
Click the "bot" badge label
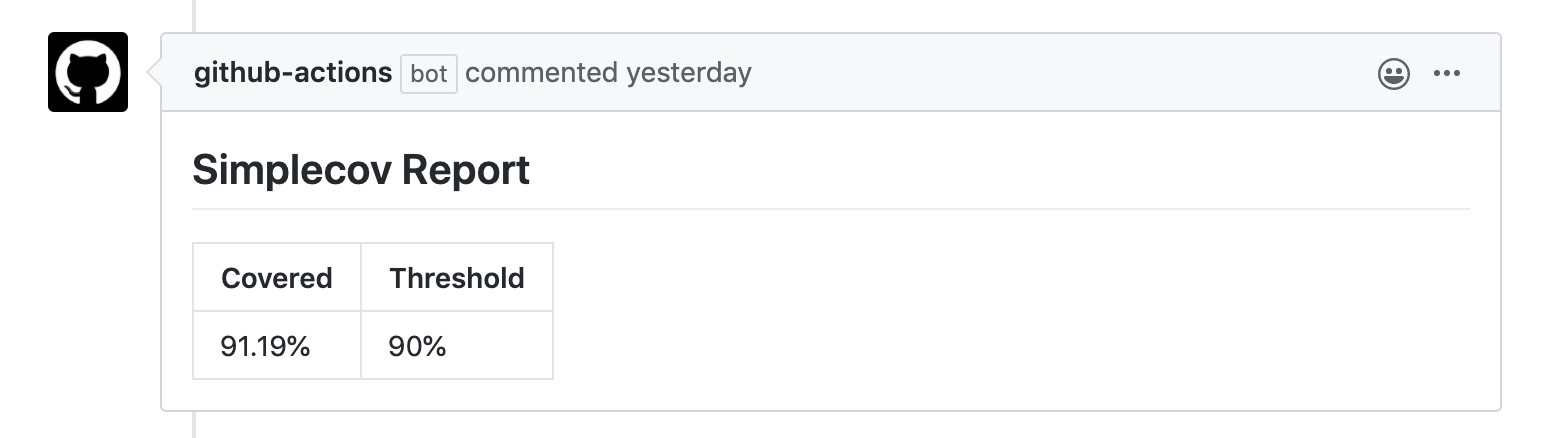(x=429, y=74)
